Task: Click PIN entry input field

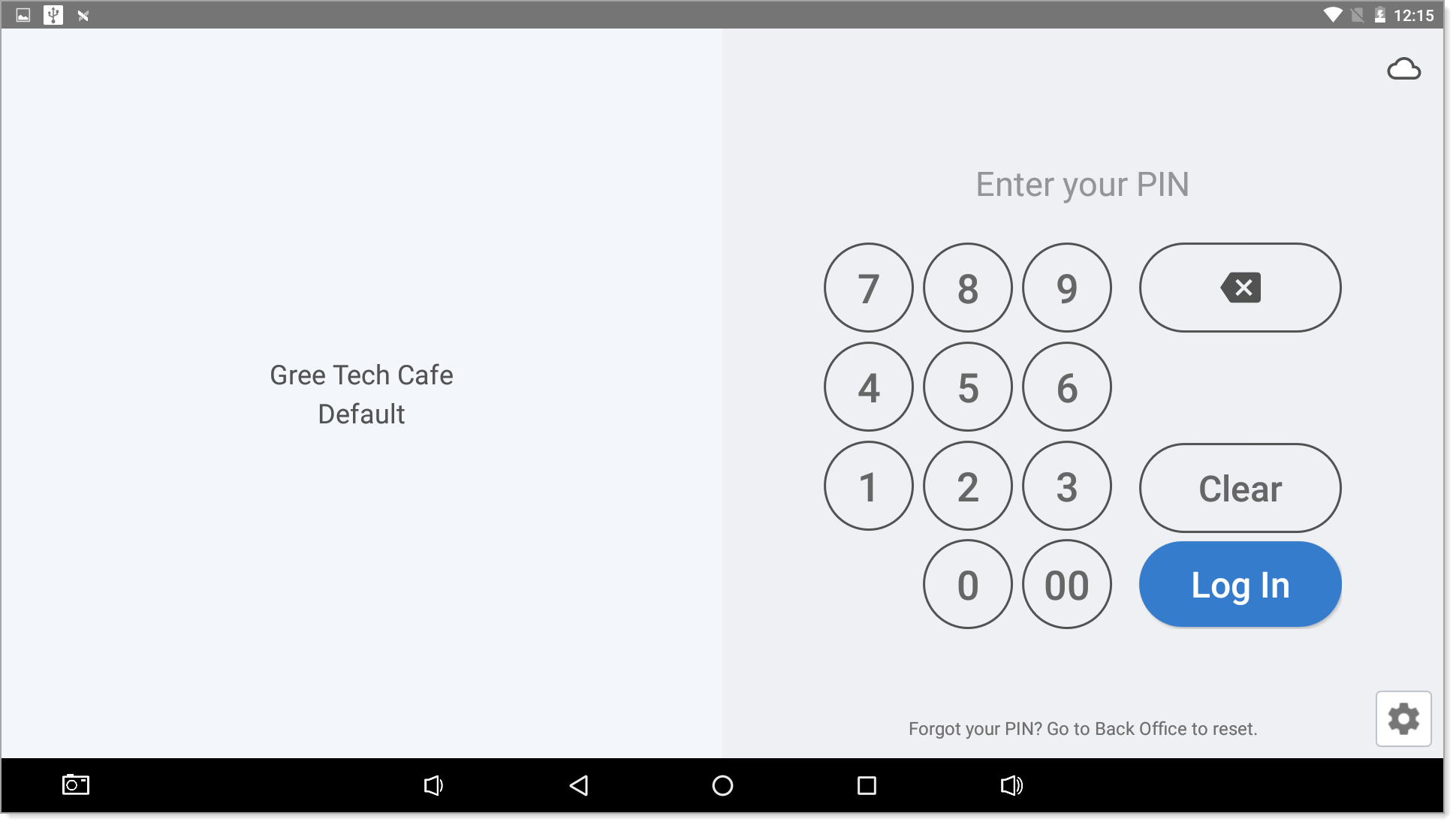Action: (1082, 184)
